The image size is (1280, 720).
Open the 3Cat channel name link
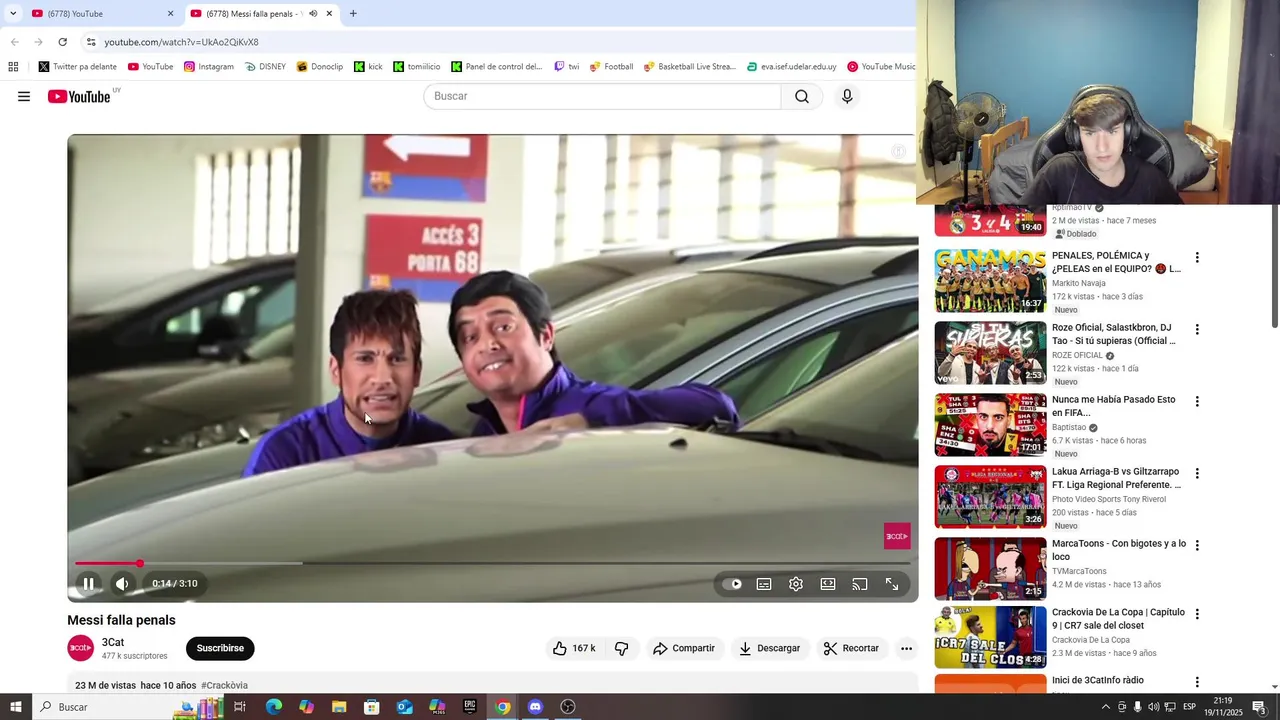click(113, 642)
